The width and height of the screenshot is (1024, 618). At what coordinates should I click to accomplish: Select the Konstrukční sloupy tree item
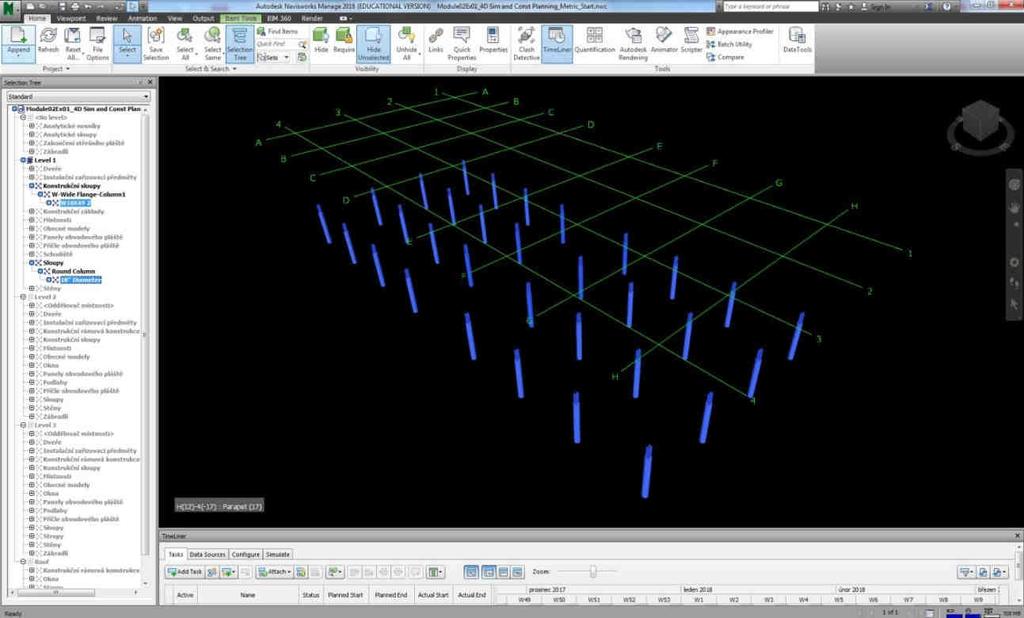coord(72,186)
